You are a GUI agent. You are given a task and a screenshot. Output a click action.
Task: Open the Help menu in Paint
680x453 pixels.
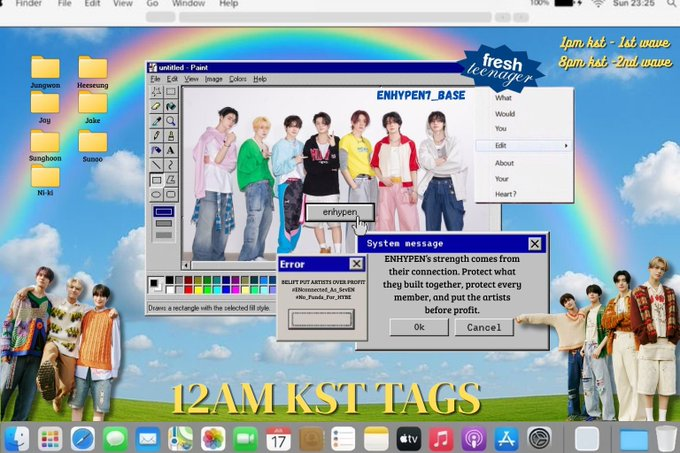pyautogui.click(x=260, y=79)
